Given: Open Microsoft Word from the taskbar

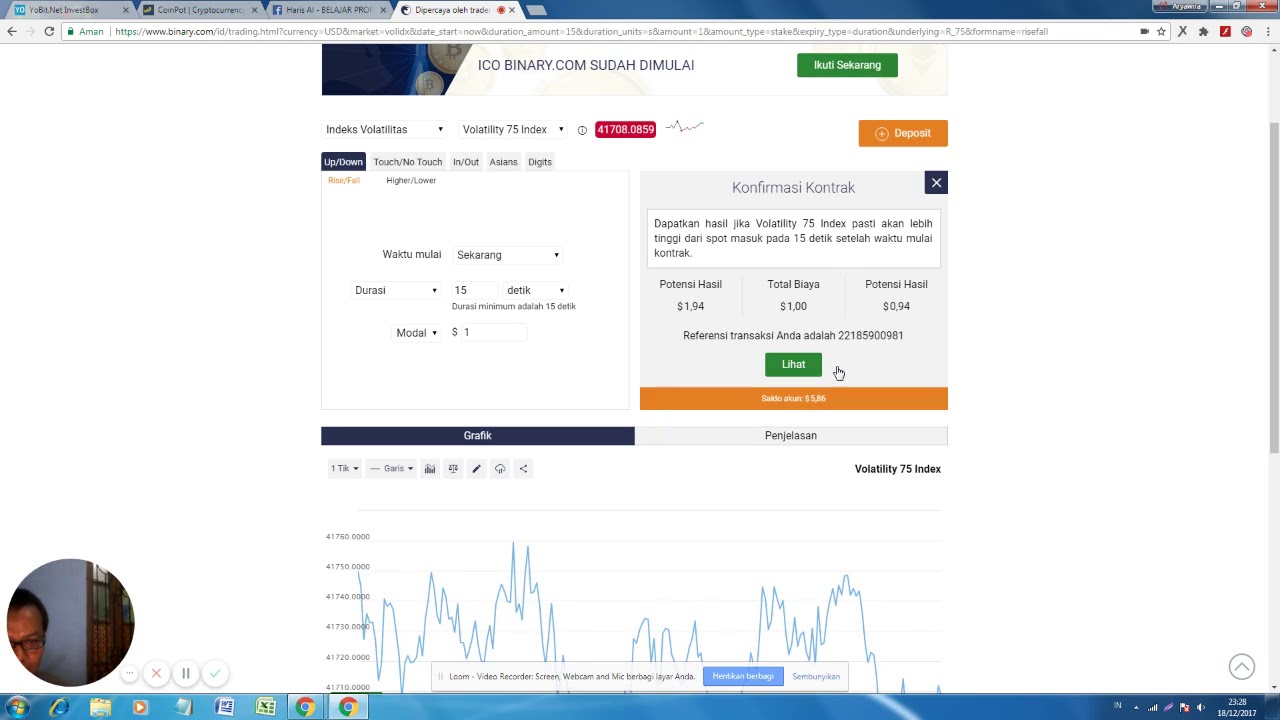Looking at the screenshot, I should coord(224,707).
